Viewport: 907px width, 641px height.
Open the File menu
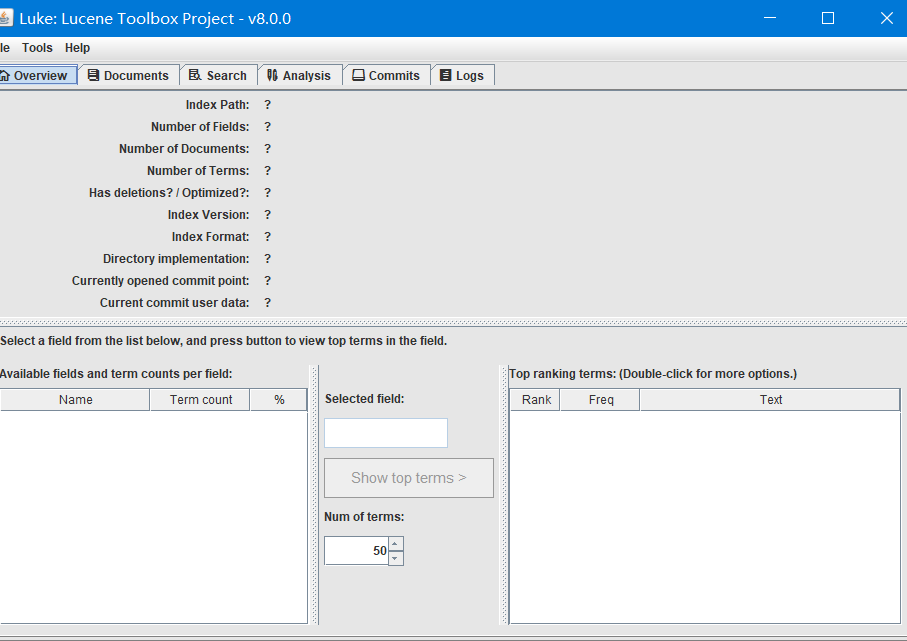(5, 48)
